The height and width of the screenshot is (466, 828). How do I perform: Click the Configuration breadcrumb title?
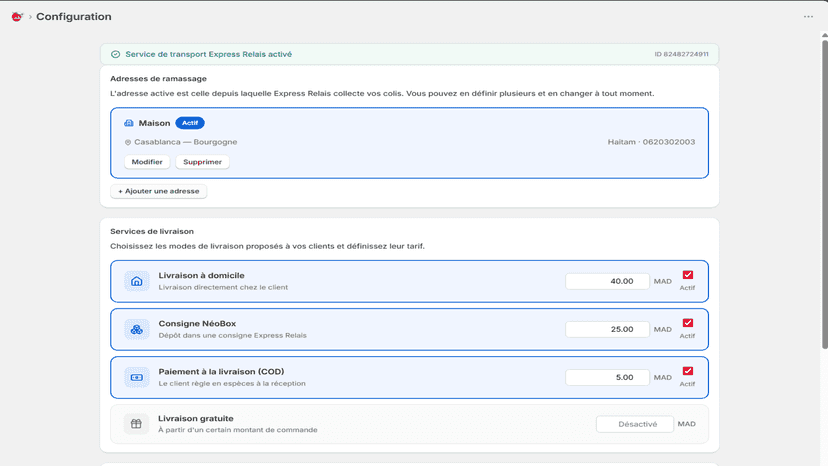point(74,16)
